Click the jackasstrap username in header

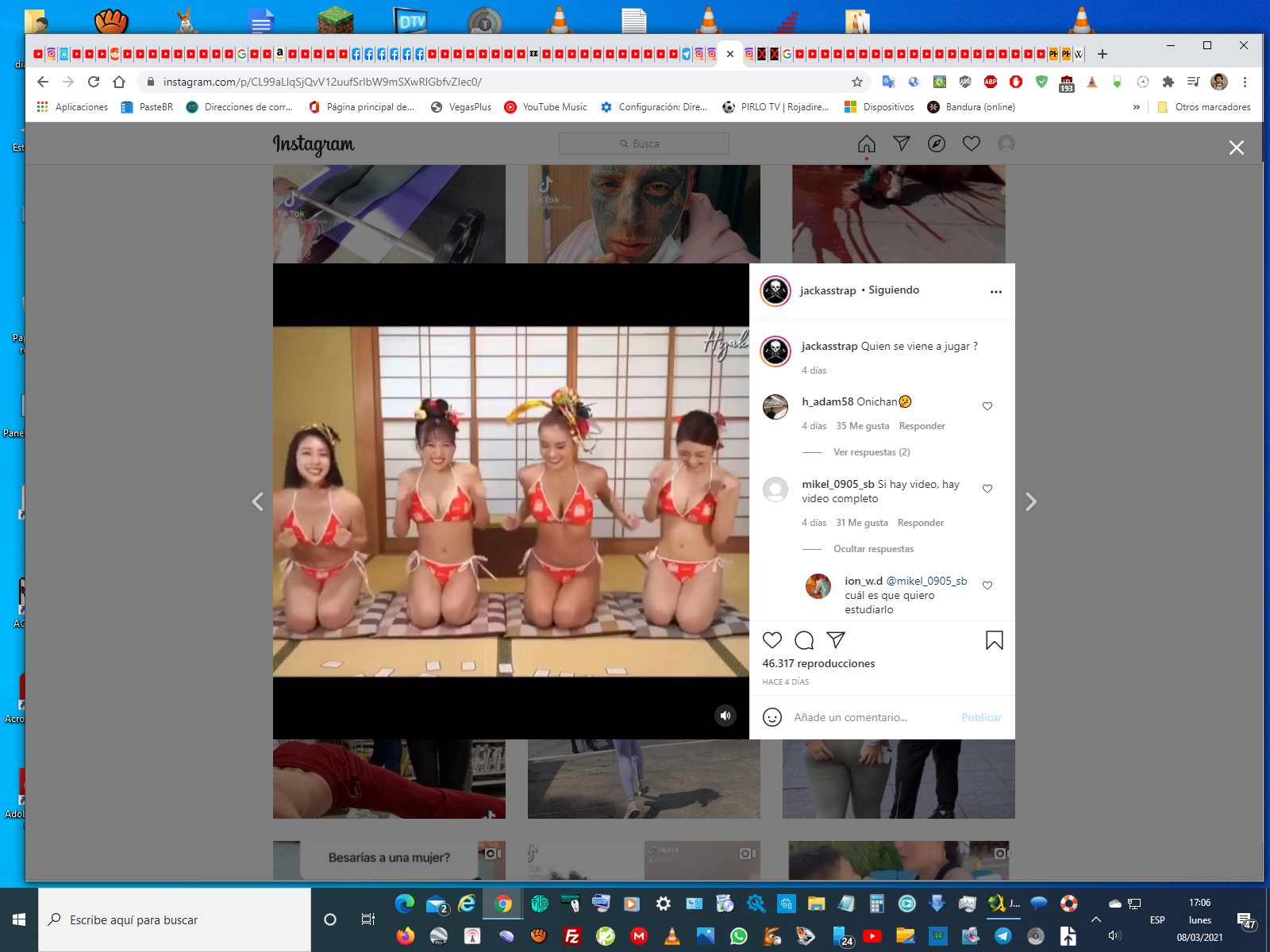[x=827, y=290]
